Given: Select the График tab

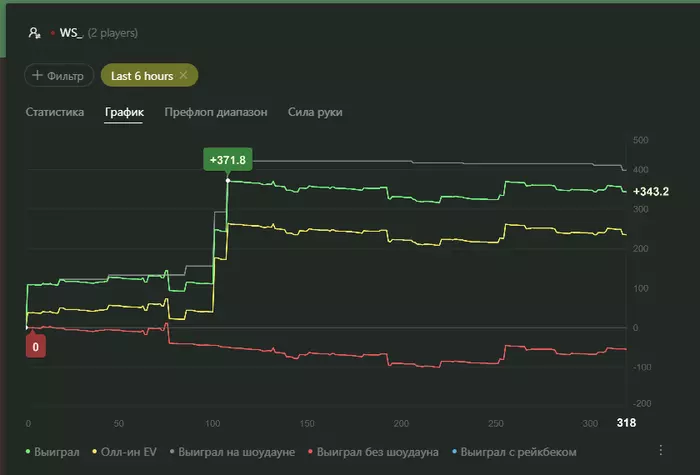Looking at the screenshot, I should pyautogui.click(x=124, y=112).
